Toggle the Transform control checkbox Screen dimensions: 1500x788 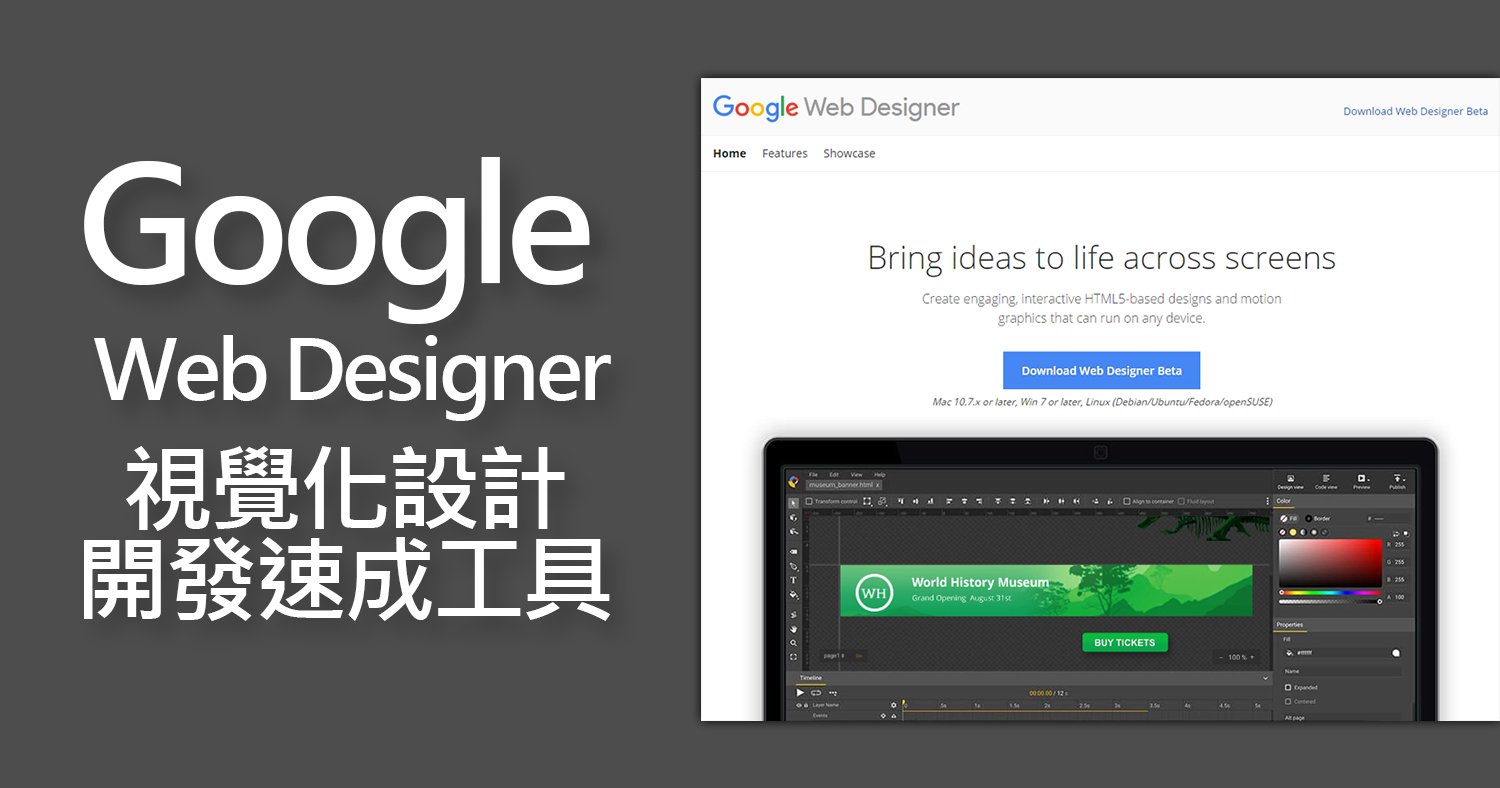coord(809,501)
